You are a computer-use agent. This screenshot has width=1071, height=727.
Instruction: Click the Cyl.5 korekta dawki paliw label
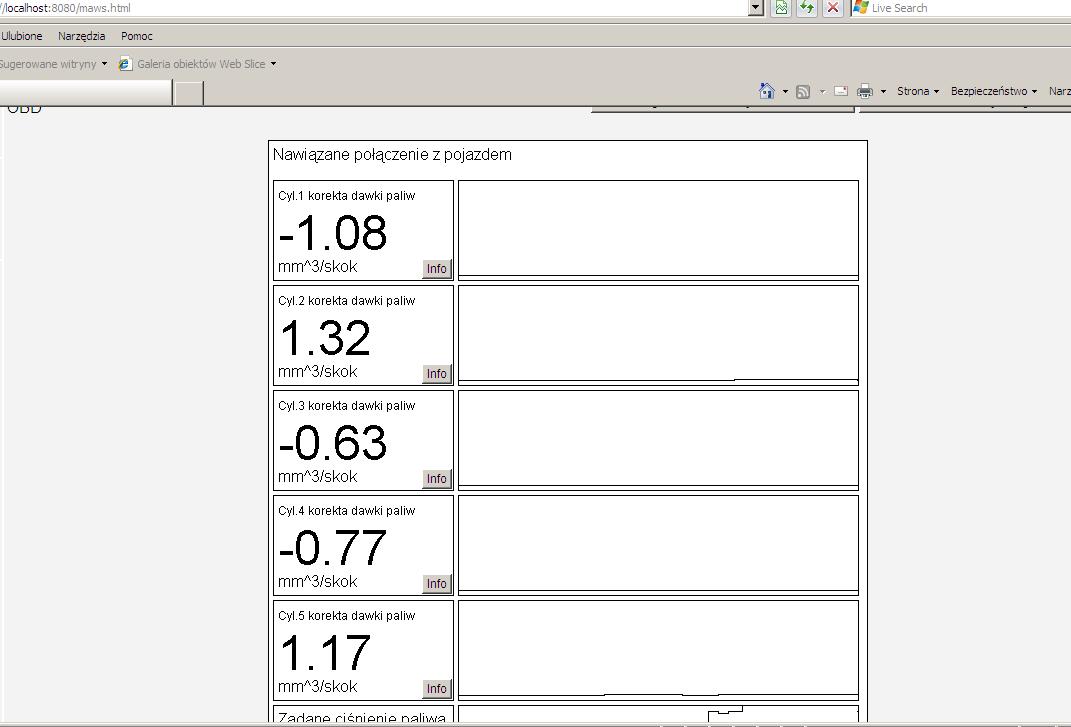click(346, 616)
